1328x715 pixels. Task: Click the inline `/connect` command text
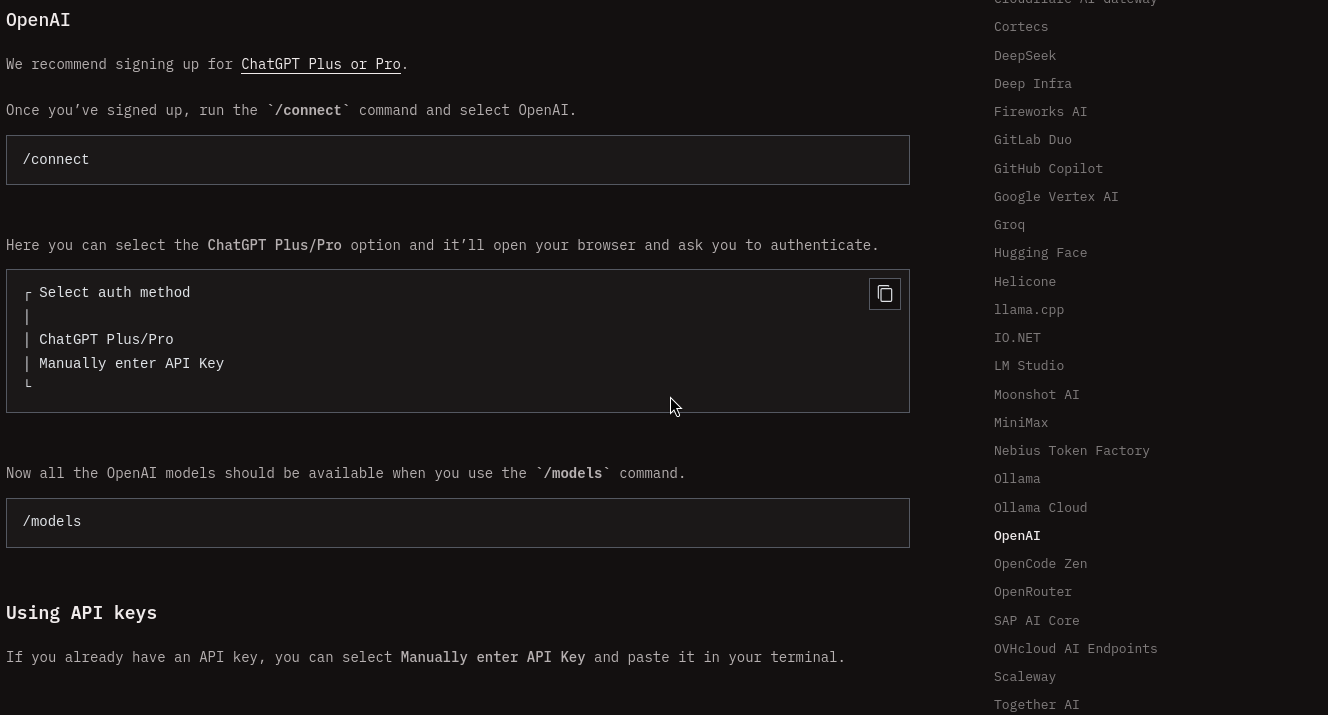(x=309, y=110)
